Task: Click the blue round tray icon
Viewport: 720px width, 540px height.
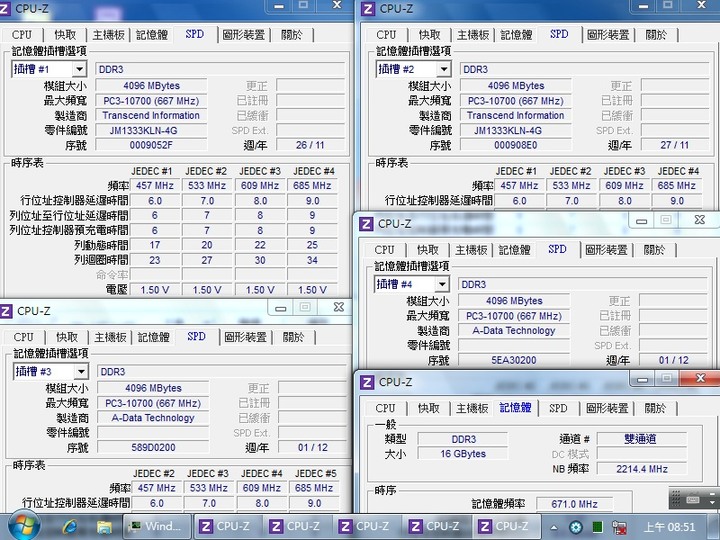Action: click(576, 527)
